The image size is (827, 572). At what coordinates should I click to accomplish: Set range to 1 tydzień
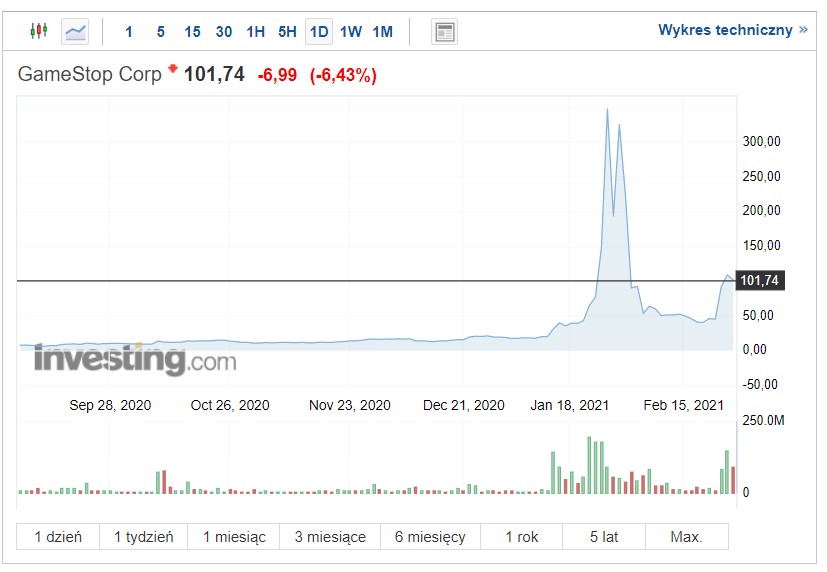(143, 537)
